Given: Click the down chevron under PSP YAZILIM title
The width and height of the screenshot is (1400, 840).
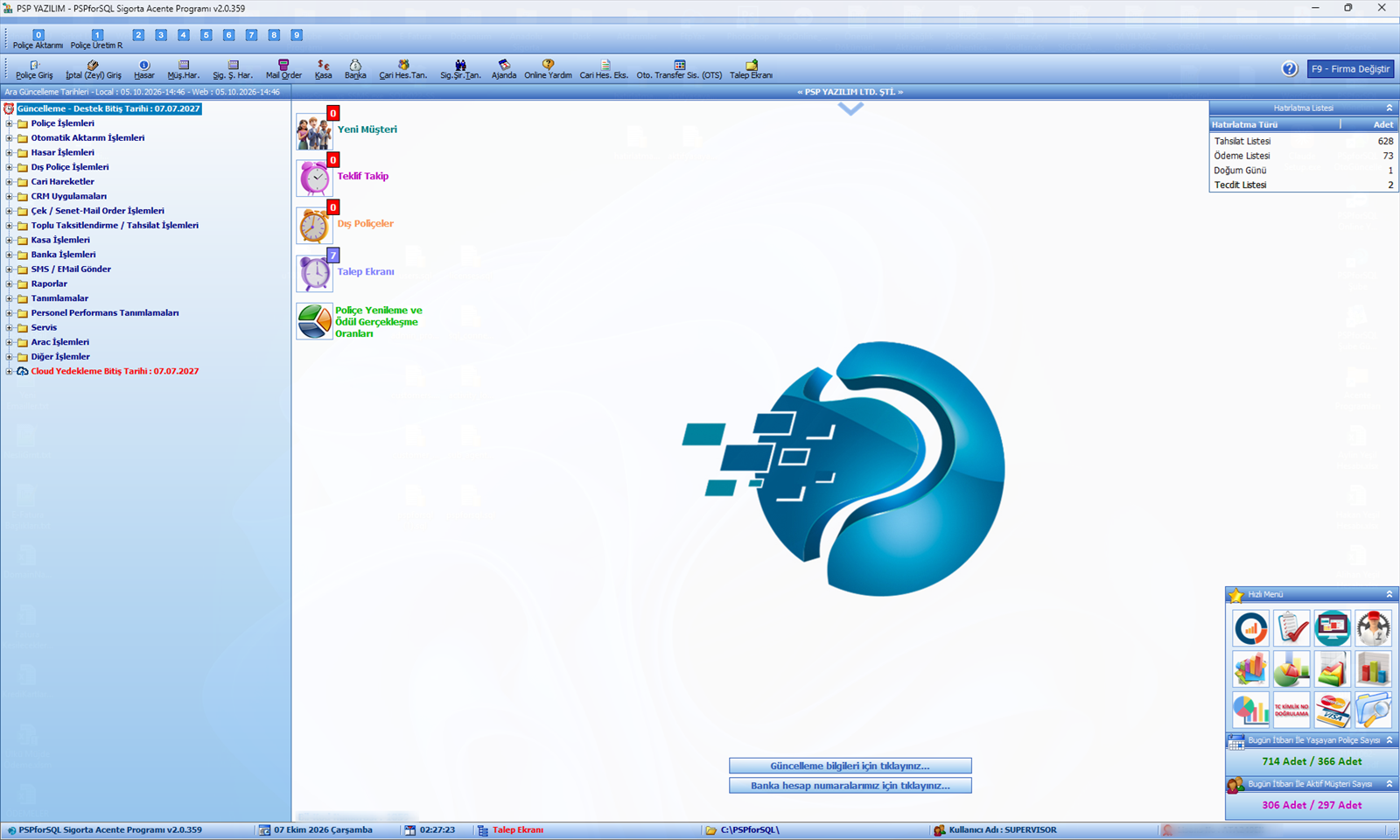Looking at the screenshot, I should click(x=850, y=108).
